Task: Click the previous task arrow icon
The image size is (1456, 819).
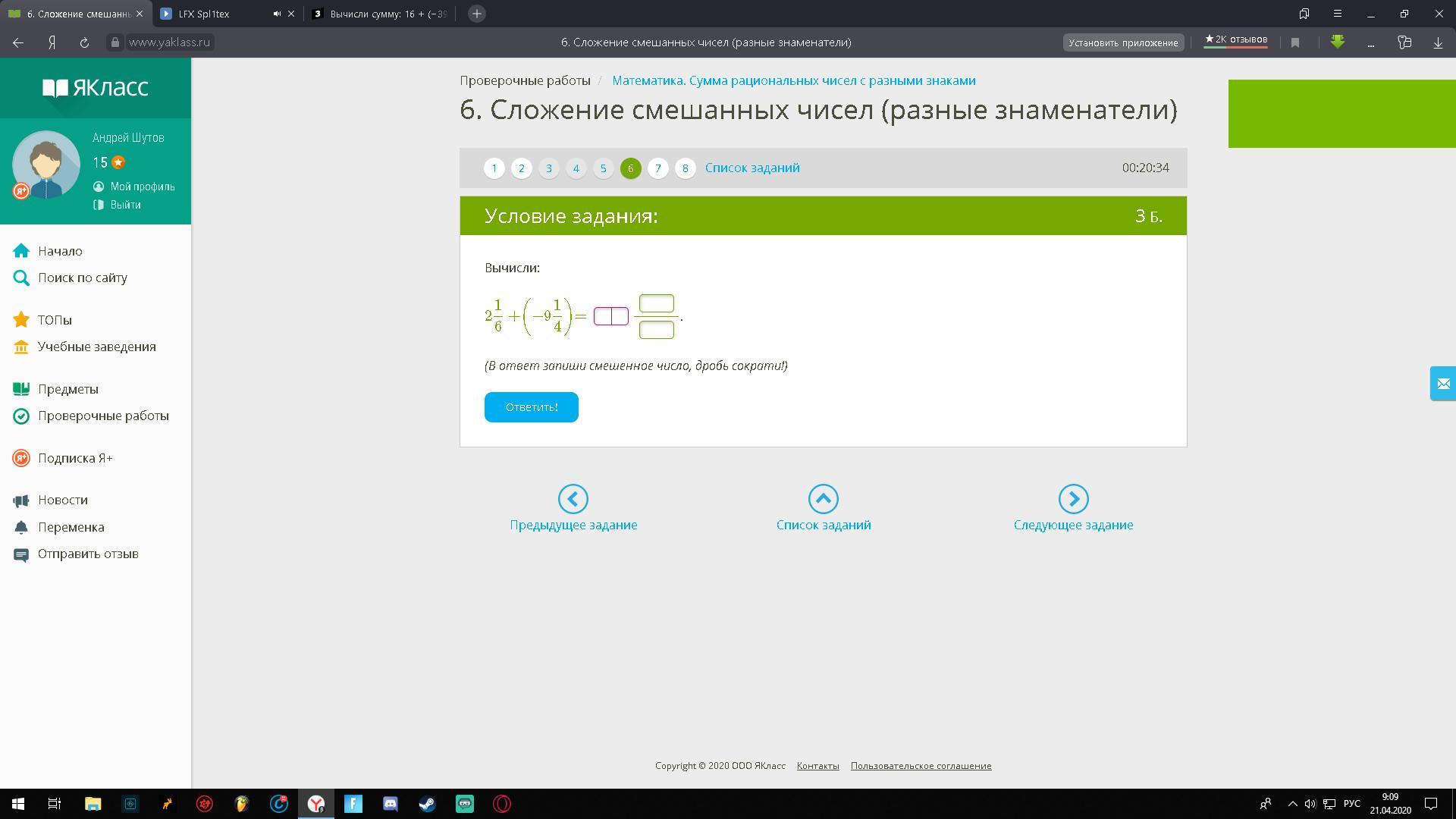Action: pos(573,499)
